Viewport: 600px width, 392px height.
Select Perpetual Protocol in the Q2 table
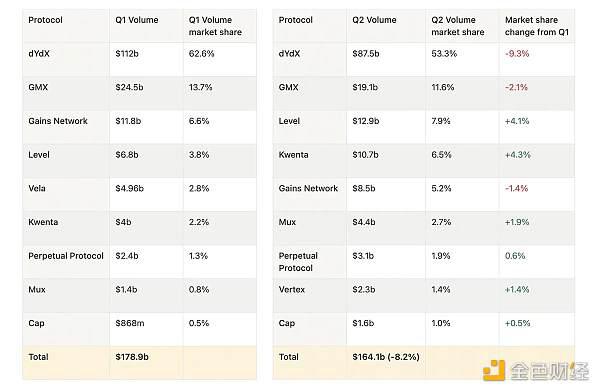coord(298,262)
